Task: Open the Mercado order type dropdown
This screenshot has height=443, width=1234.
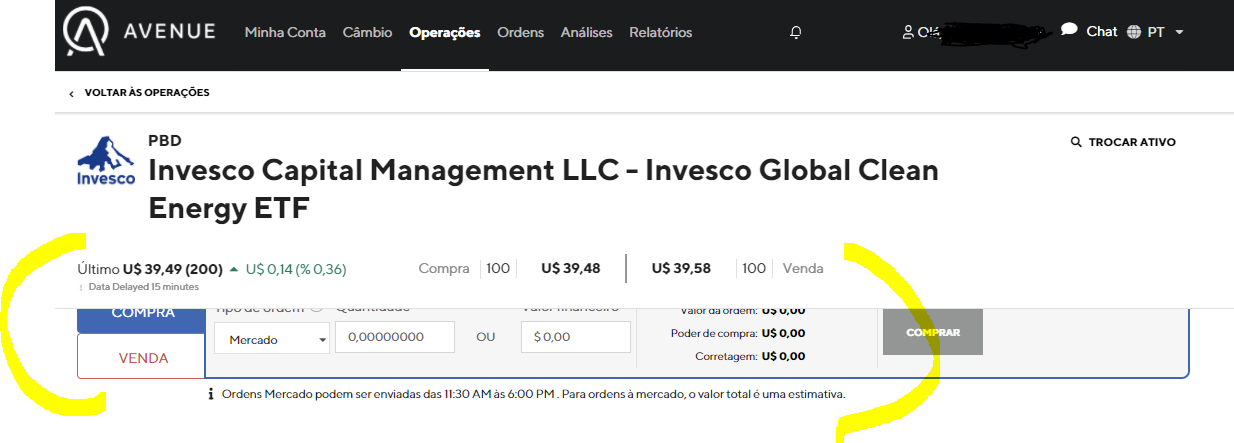Action: tap(272, 339)
